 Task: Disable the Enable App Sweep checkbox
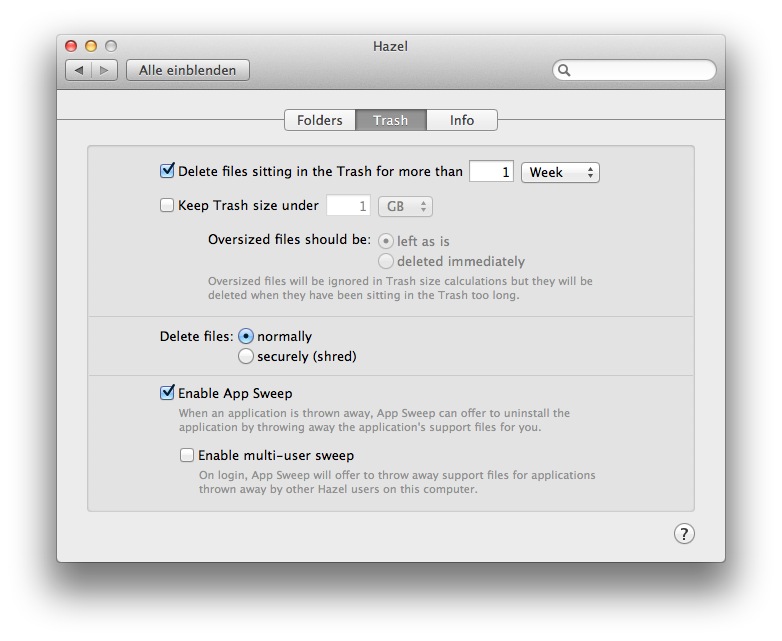[167, 393]
